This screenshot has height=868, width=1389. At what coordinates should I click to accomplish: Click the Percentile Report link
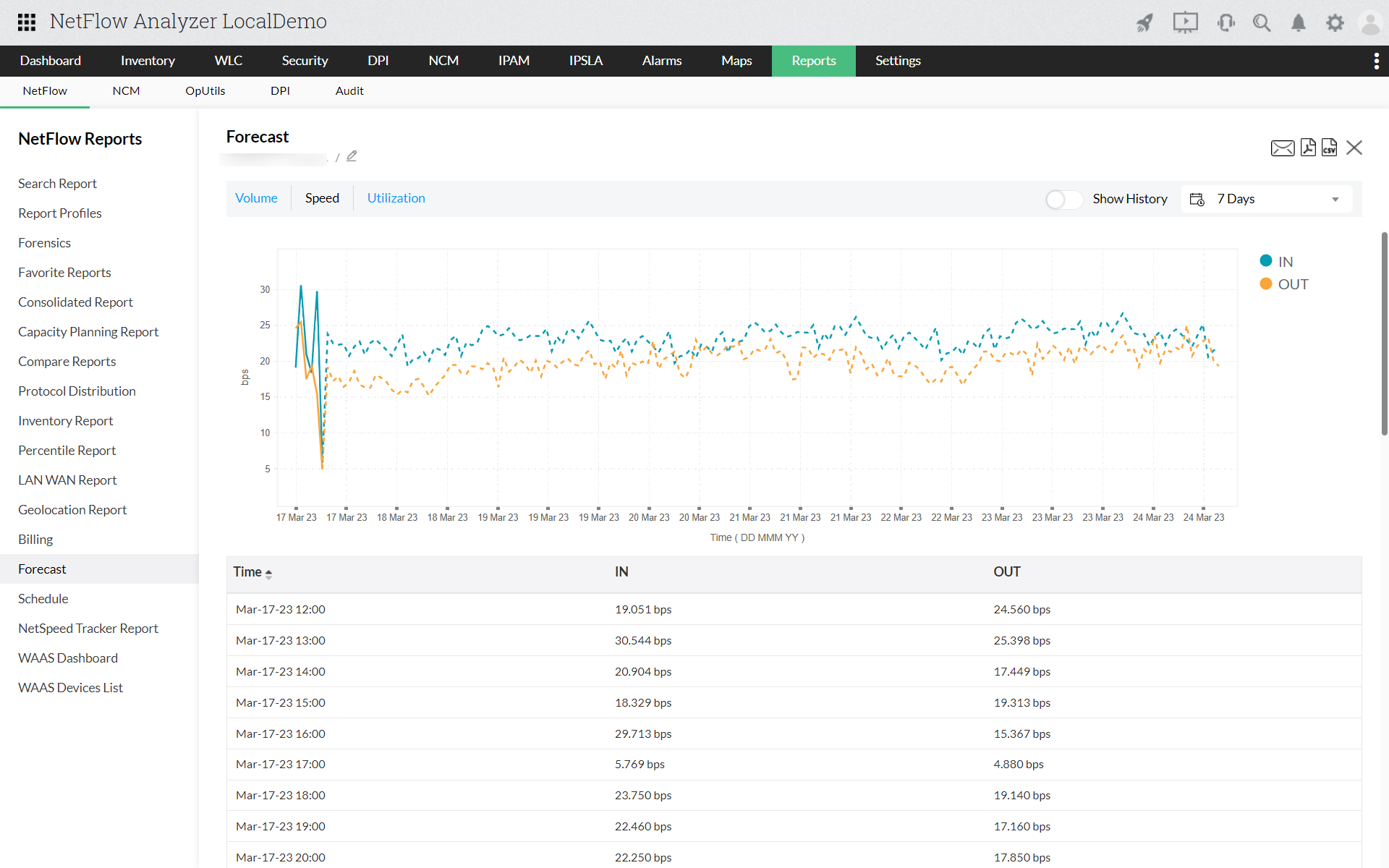click(x=65, y=450)
